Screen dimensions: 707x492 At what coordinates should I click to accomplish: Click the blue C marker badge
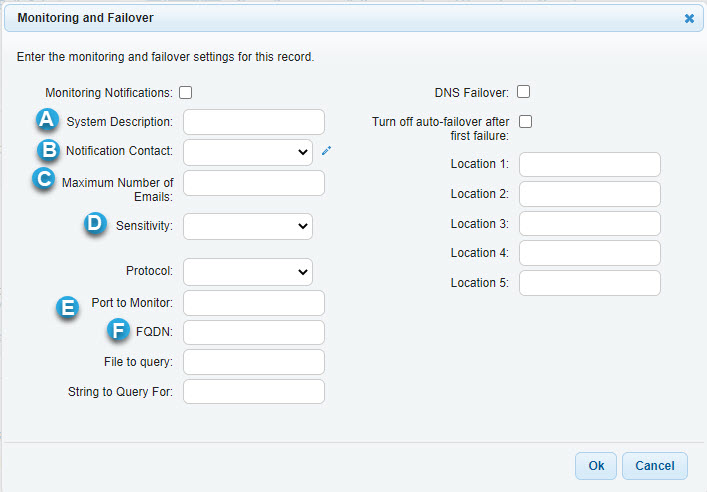(x=44, y=179)
